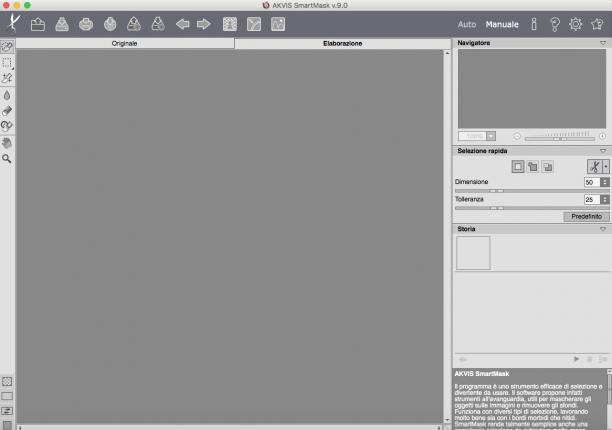612x430 pixels.
Task: Click the Storia back arrow button
Action: pyautogui.click(x=463, y=359)
